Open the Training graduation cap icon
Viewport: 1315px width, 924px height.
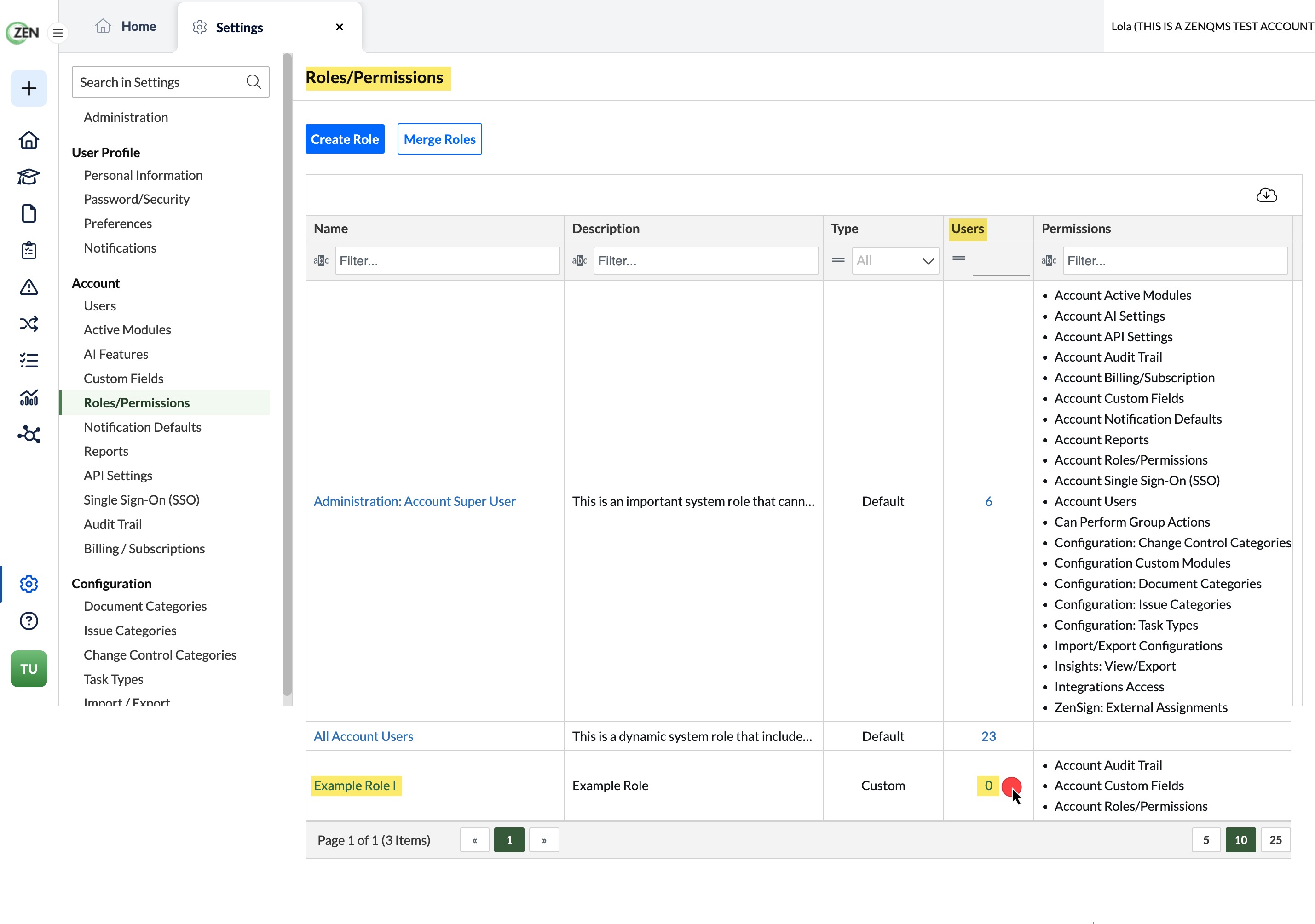click(x=29, y=176)
